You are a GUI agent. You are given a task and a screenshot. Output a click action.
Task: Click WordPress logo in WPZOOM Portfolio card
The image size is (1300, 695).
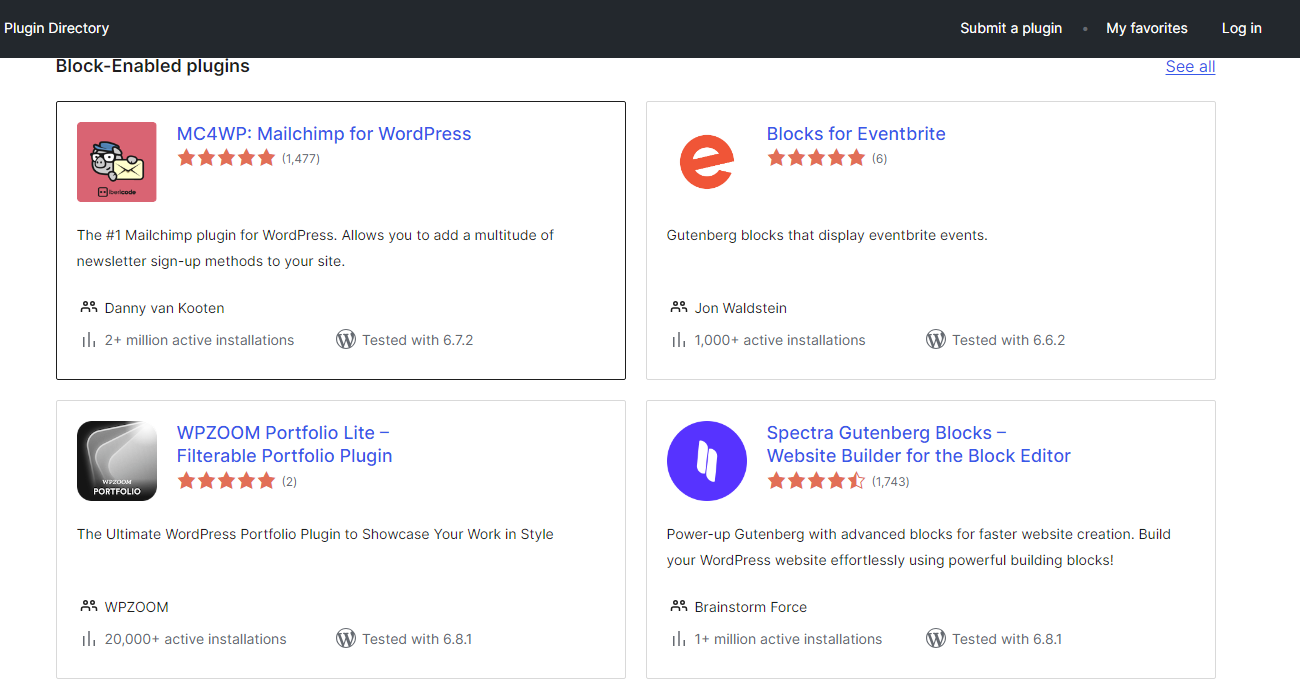346,639
